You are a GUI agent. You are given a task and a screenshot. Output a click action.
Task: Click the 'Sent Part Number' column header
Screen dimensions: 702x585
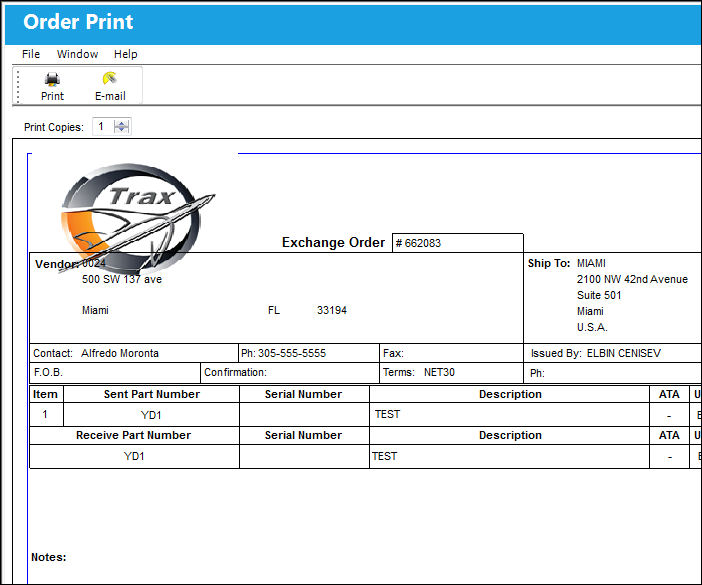point(152,394)
